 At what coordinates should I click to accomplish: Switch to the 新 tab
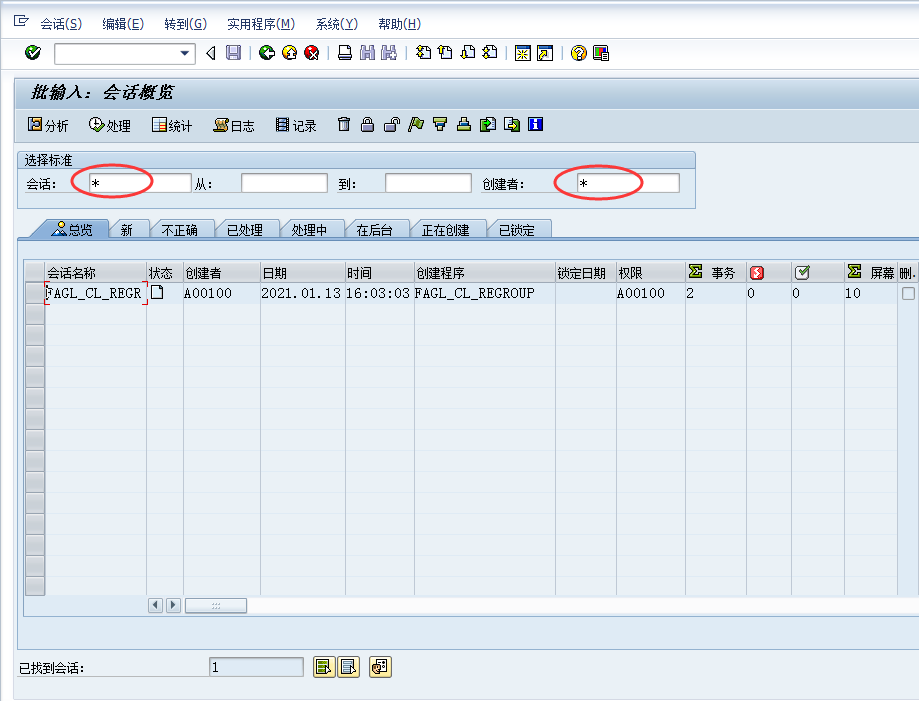[x=127, y=230]
